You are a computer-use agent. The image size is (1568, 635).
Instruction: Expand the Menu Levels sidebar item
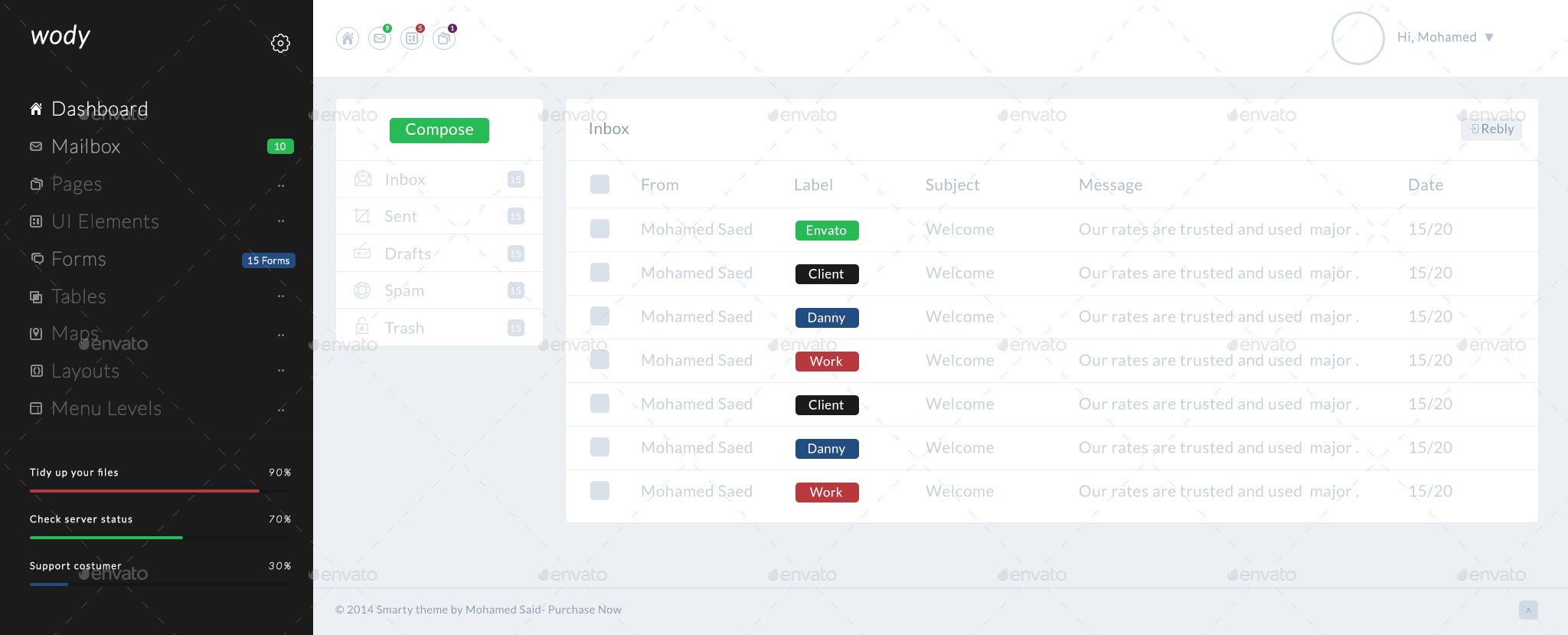click(106, 409)
